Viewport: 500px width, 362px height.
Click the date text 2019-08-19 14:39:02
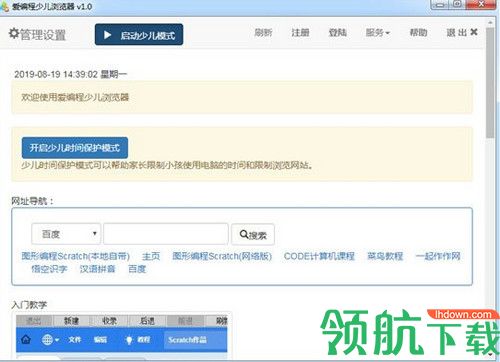click(x=56, y=74)
